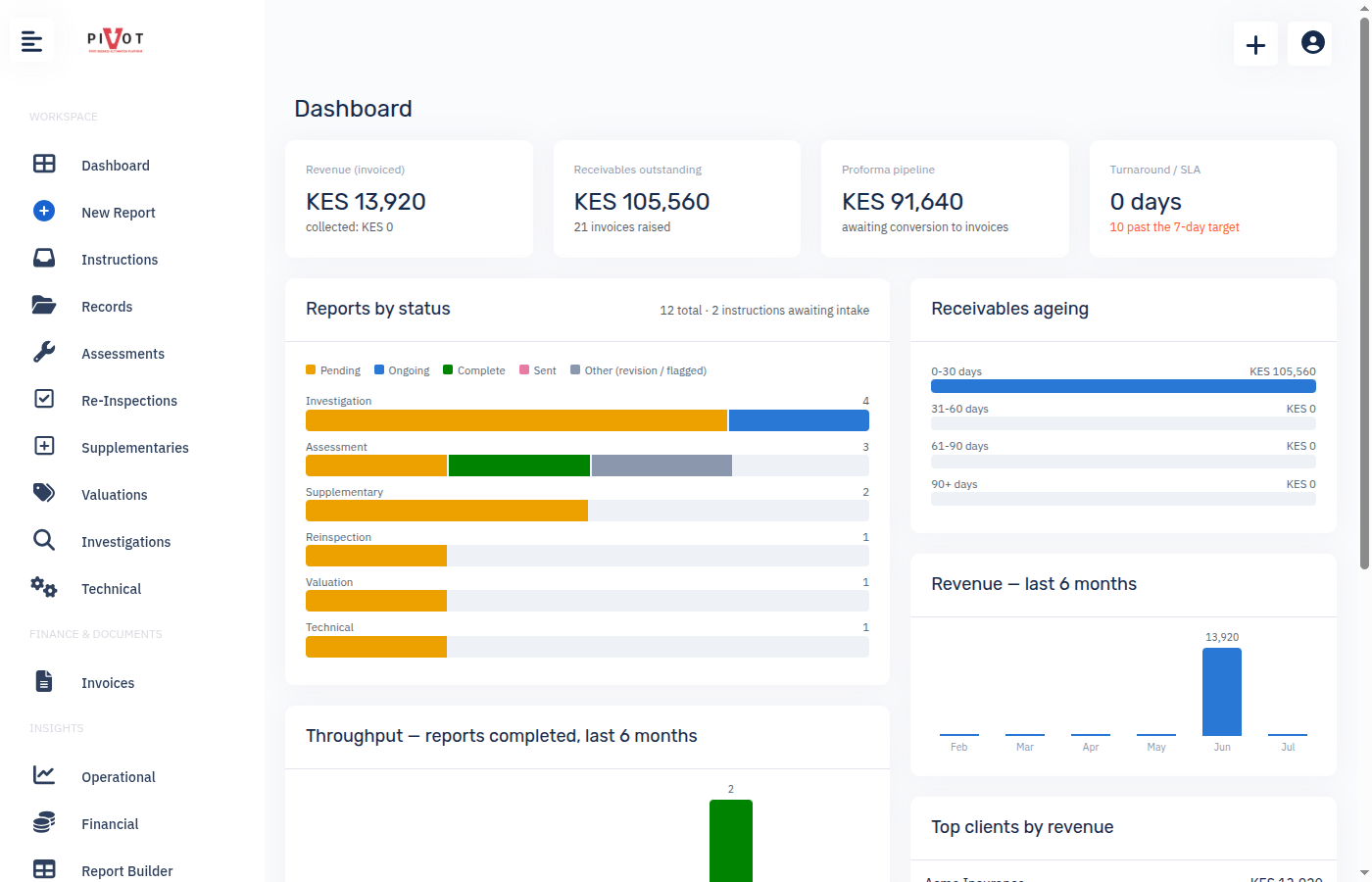Click the '21 invoices raised' text
Screen dimensions: 1372x882
pos(622,227)
